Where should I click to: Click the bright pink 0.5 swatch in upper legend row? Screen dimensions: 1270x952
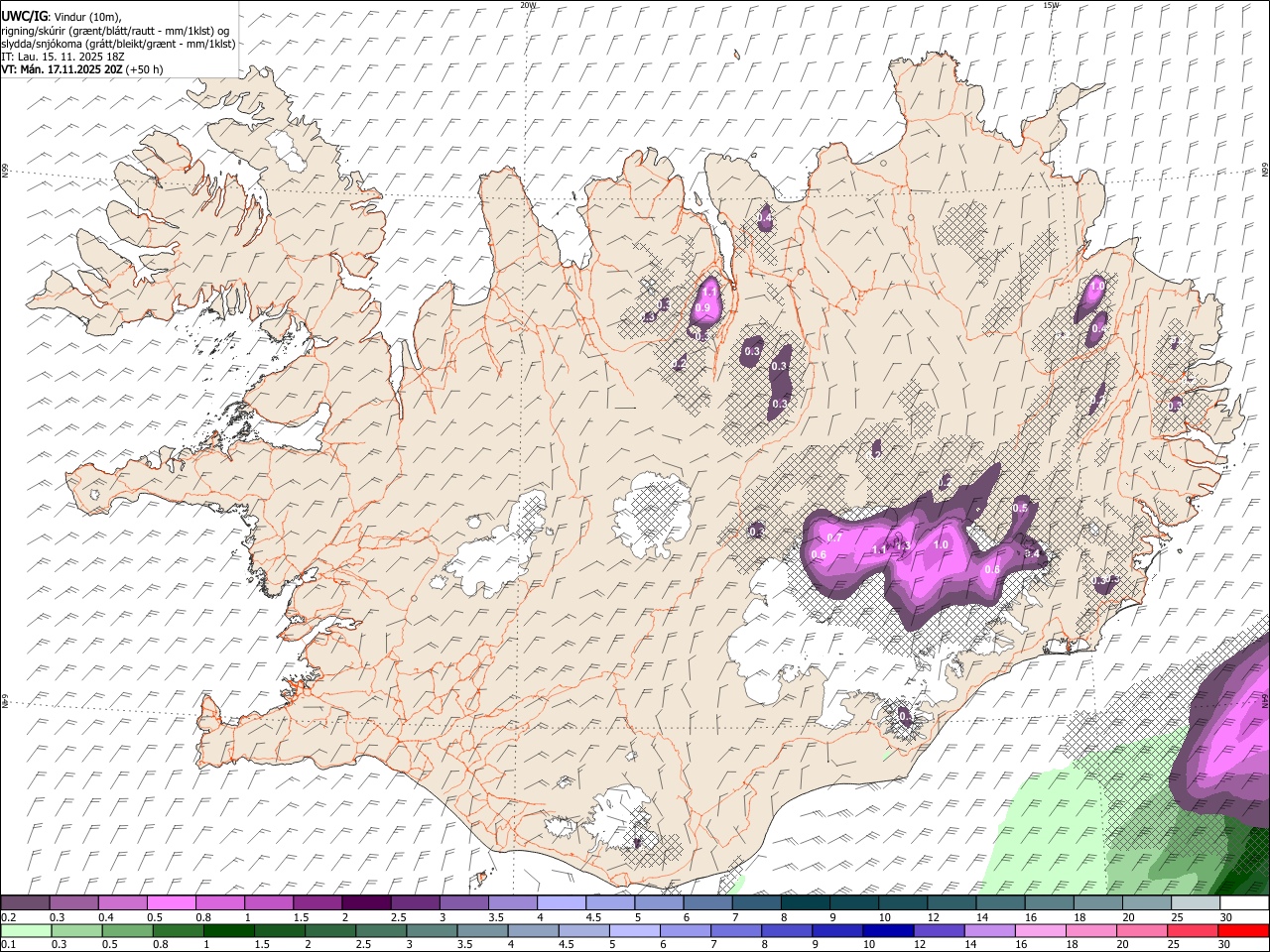coord(172,902)
